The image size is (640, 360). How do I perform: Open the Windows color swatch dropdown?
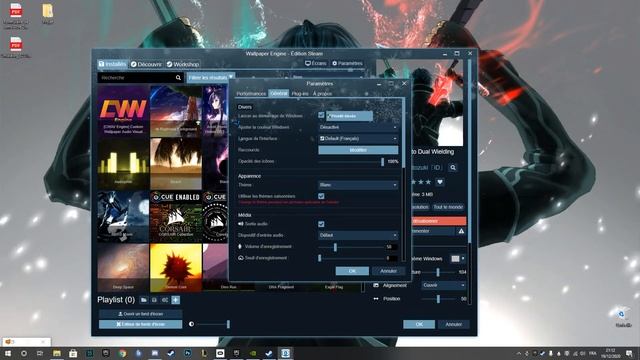coord(458,259)
